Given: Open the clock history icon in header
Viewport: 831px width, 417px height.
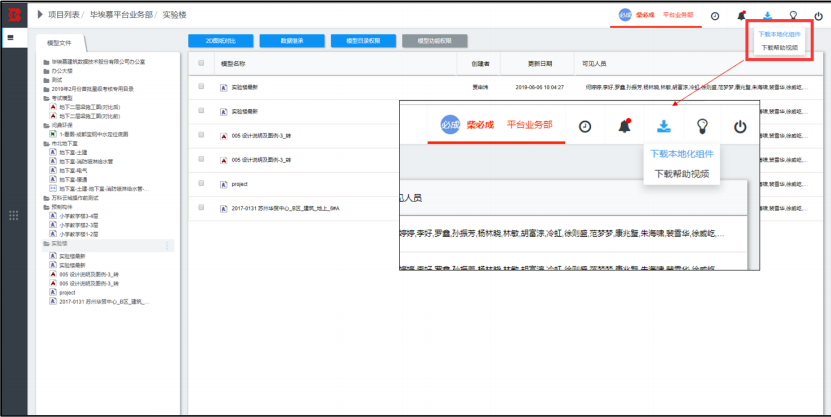Looking at the screenshot, I should [715, 16].
